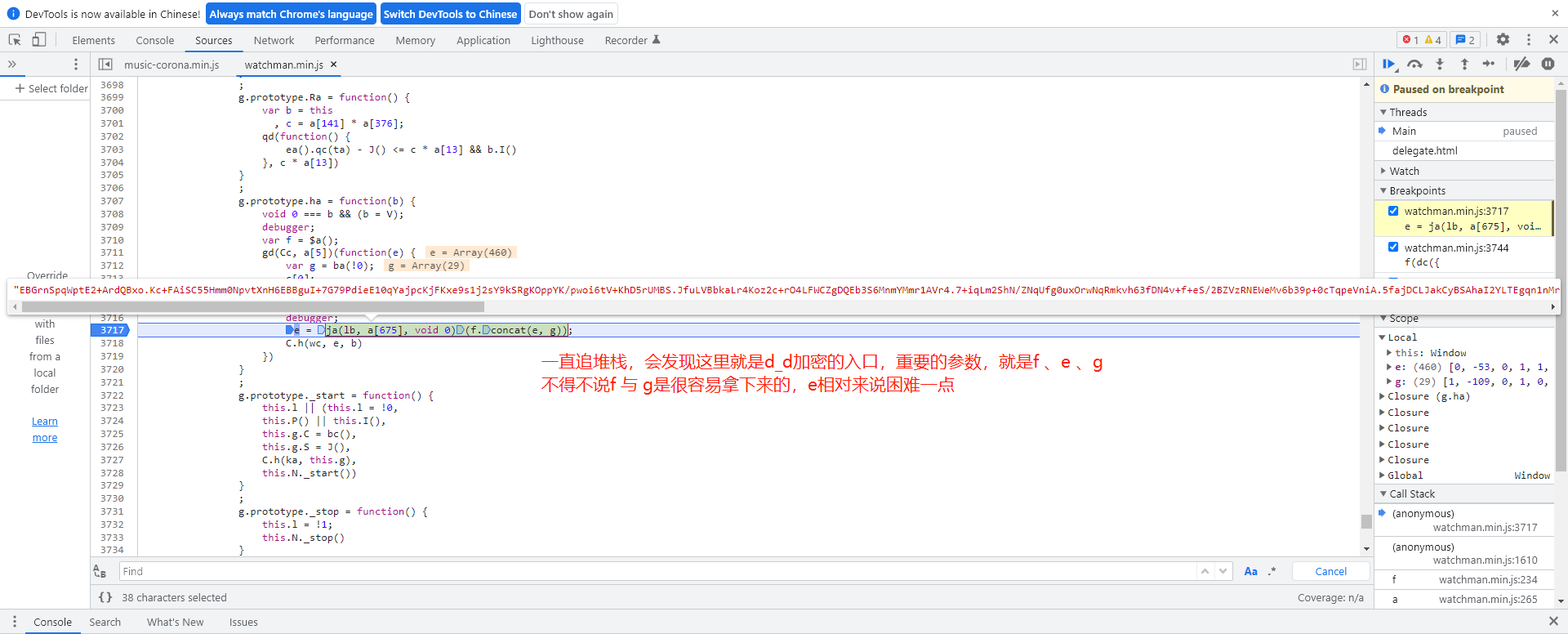The width and height of the screenshot is (1568, 634).
Task: Uncheck breakpoint watchman.min.js:3717
Action: pyautogui.click(x=1393, y=211)
